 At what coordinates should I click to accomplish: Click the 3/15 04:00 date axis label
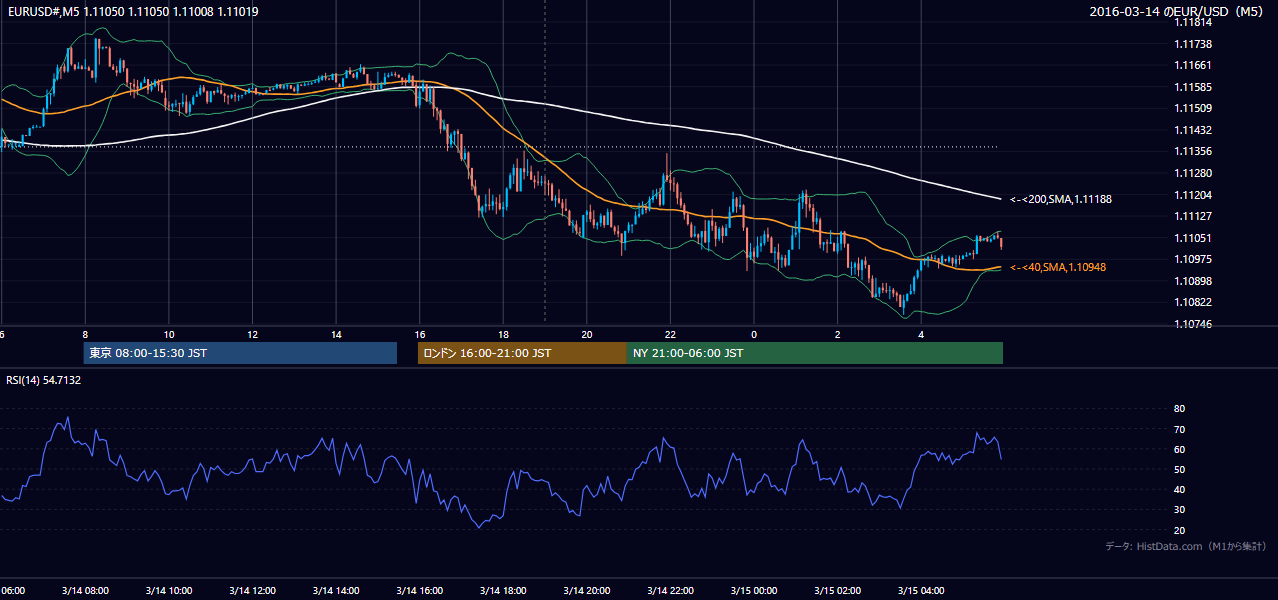pos(922,590)
